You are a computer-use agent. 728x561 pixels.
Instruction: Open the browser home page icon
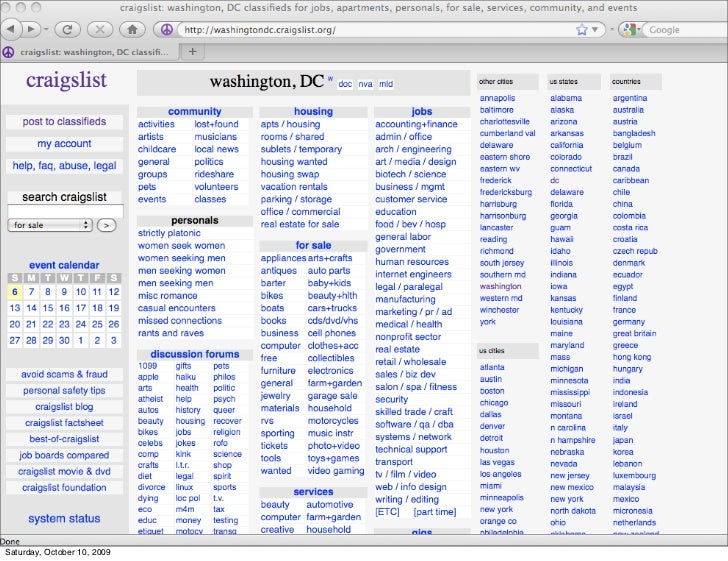click(x=132, y=30)
